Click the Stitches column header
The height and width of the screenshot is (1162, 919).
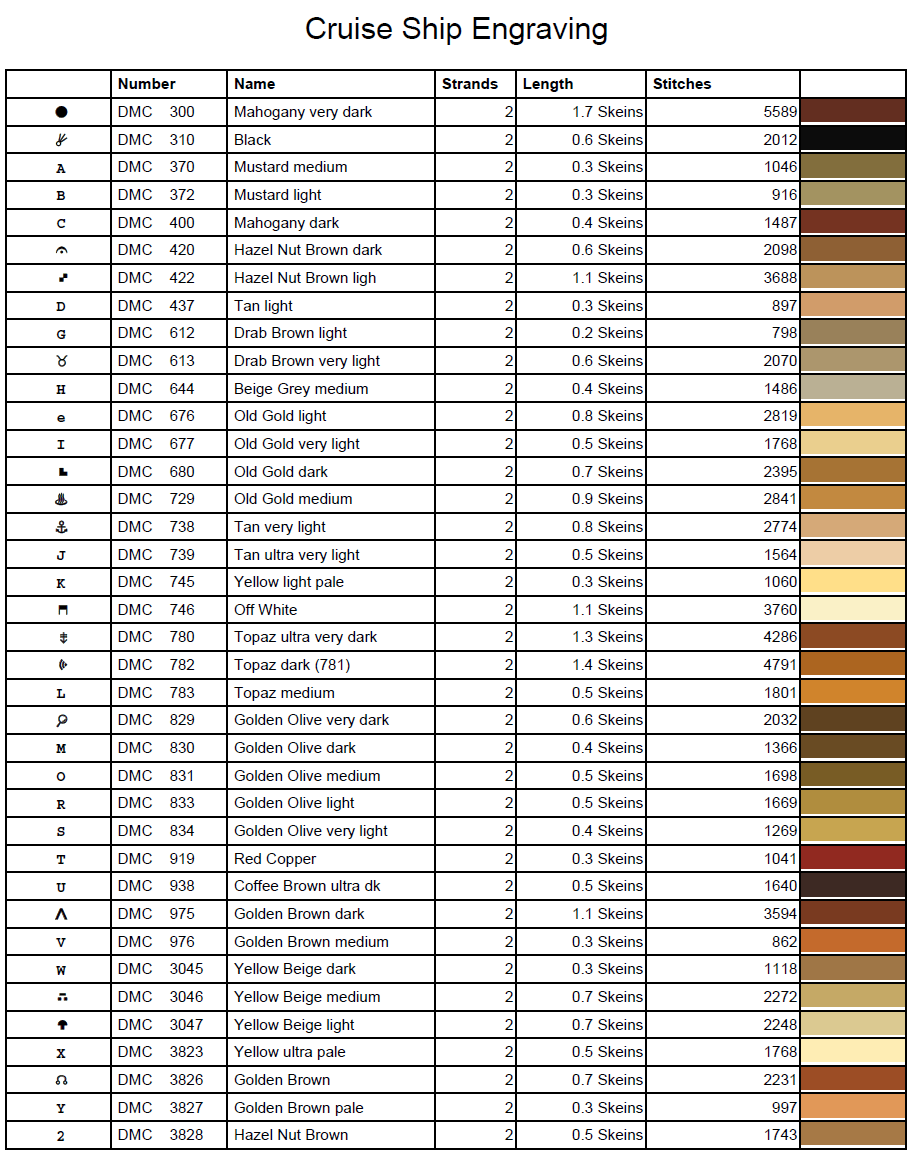click(x=682, y=84)
